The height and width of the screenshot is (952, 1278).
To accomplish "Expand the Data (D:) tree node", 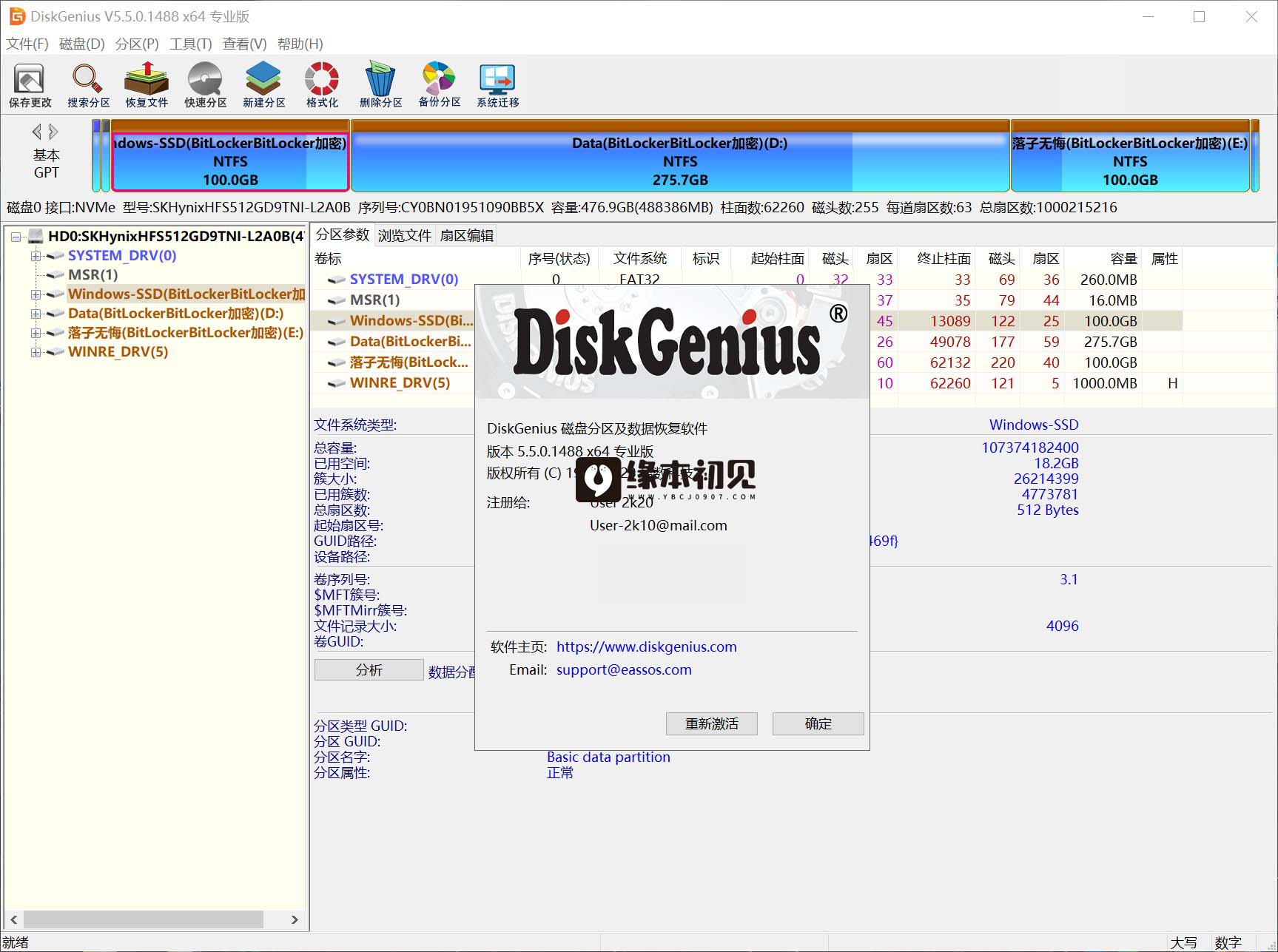I will click(36, 314).
